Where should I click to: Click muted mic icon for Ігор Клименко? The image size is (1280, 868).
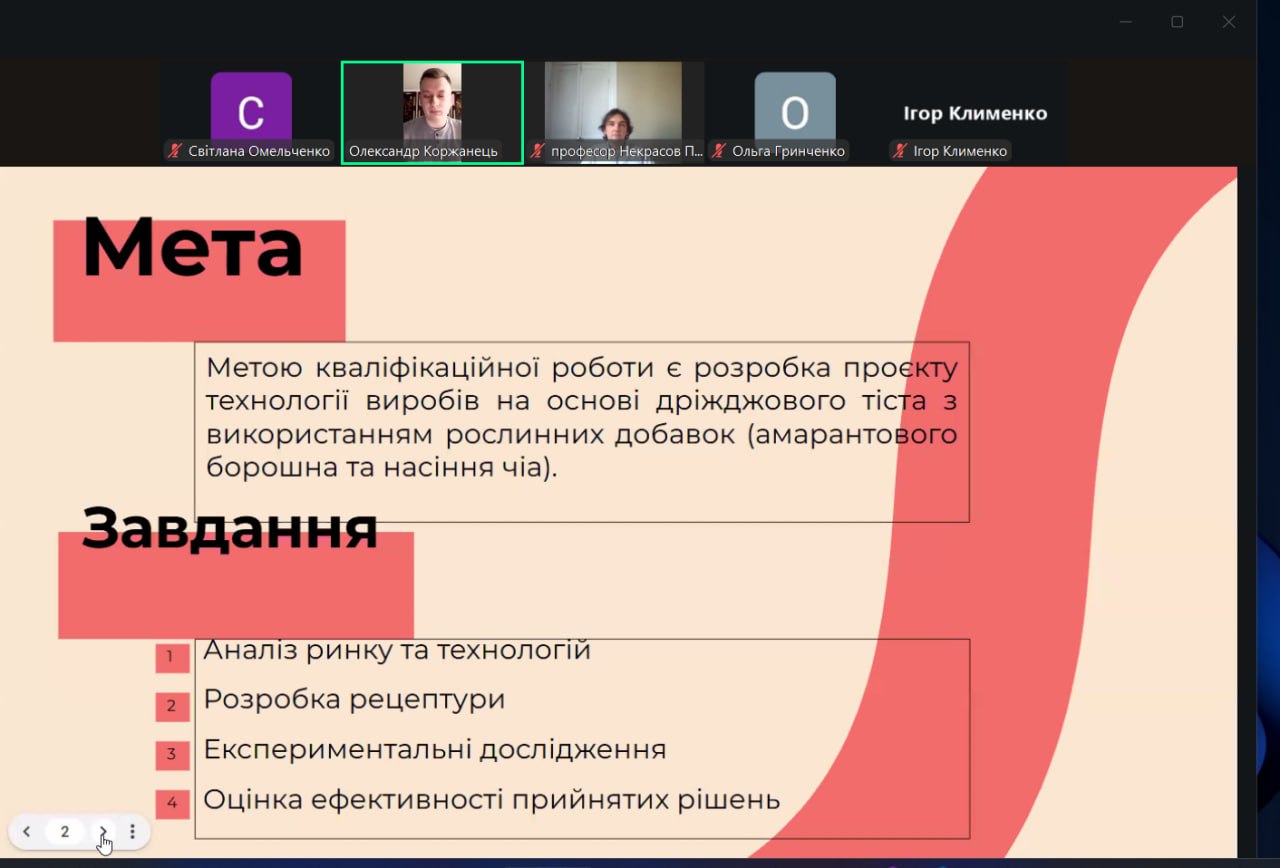point(900,151)
